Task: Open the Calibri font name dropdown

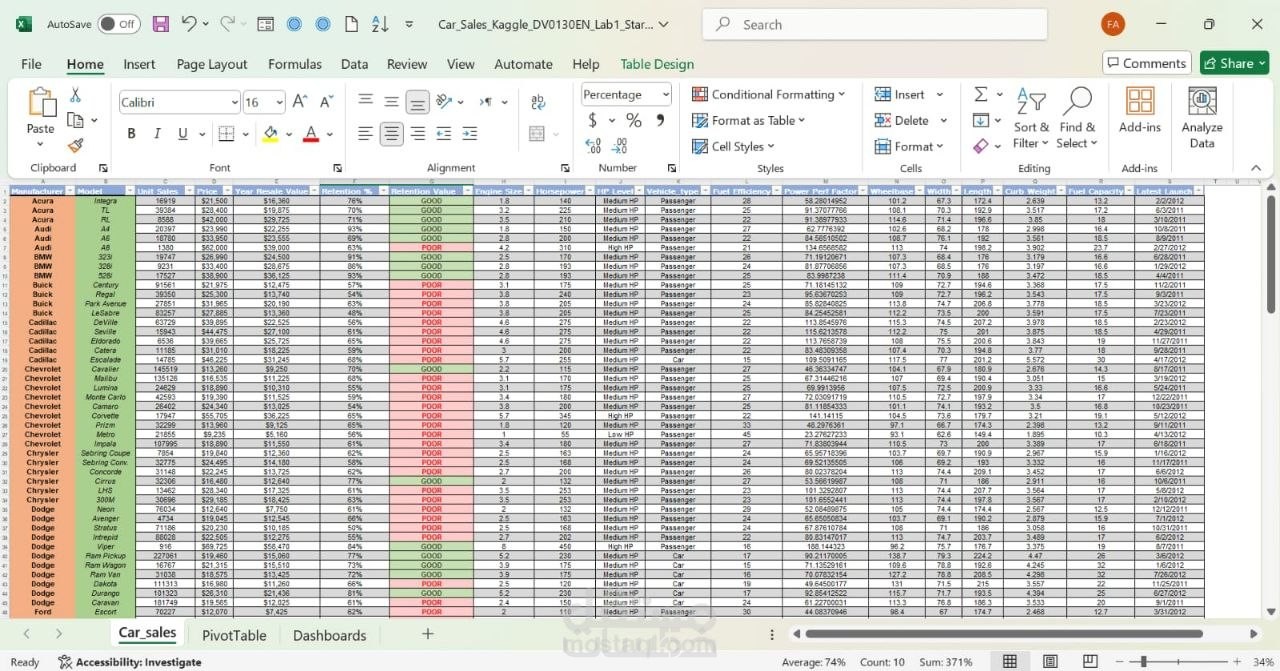Action: [235, 102]
